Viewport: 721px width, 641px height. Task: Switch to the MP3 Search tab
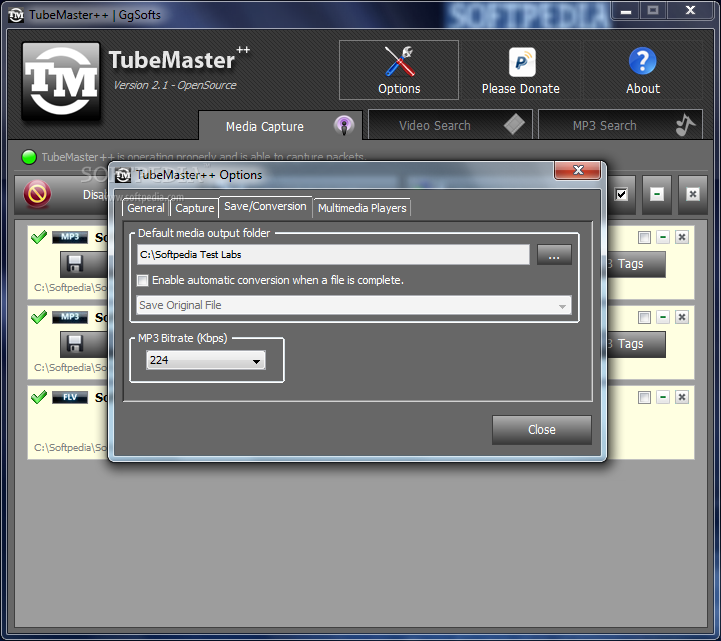(620, 125)
